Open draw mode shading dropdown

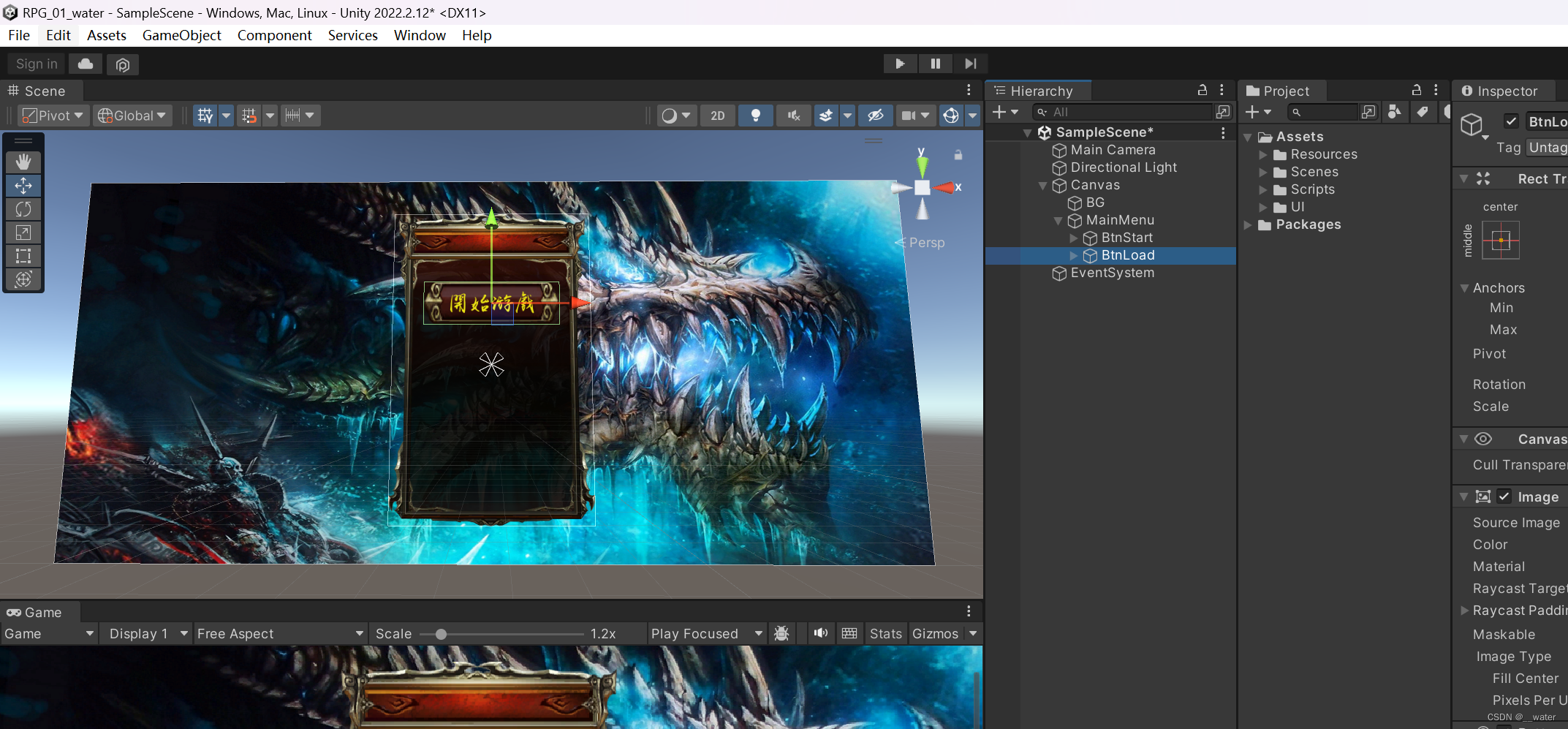coord(675,116)
